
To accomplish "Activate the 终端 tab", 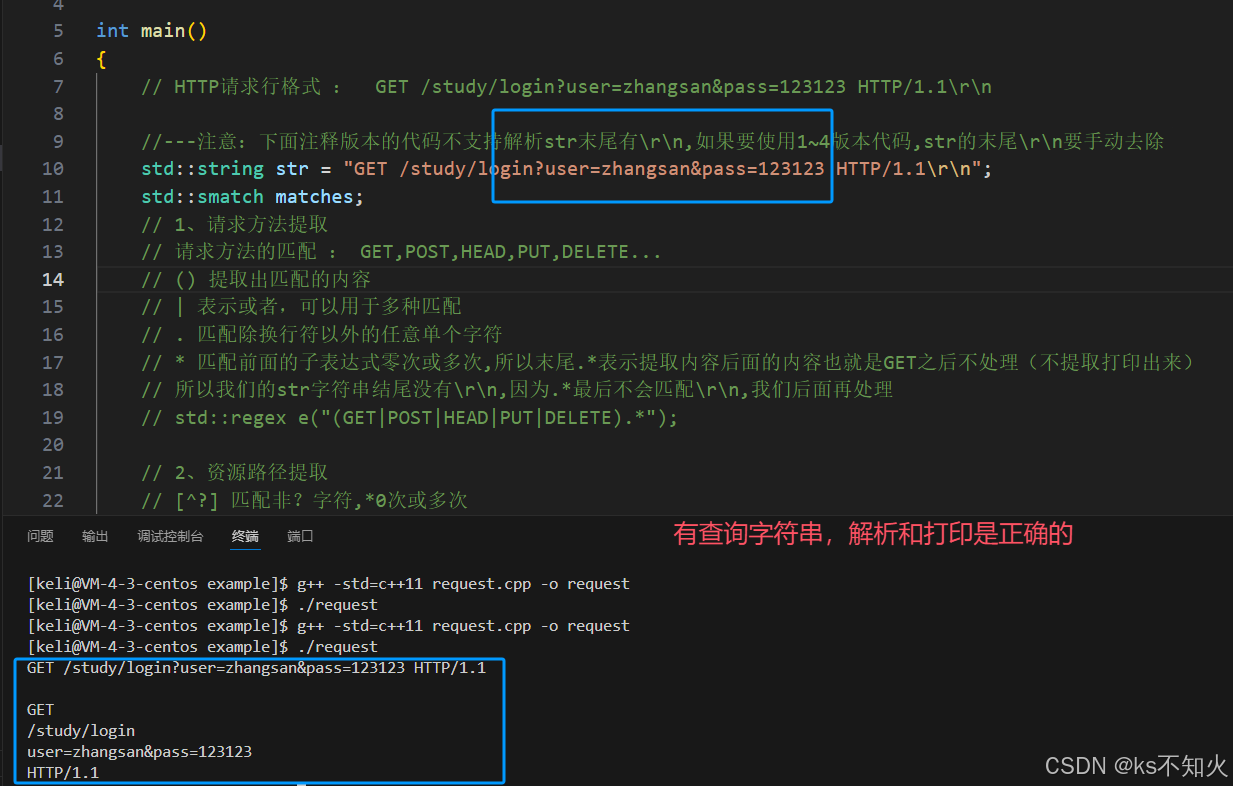I will pyautogui.click(x=245, y=536).
